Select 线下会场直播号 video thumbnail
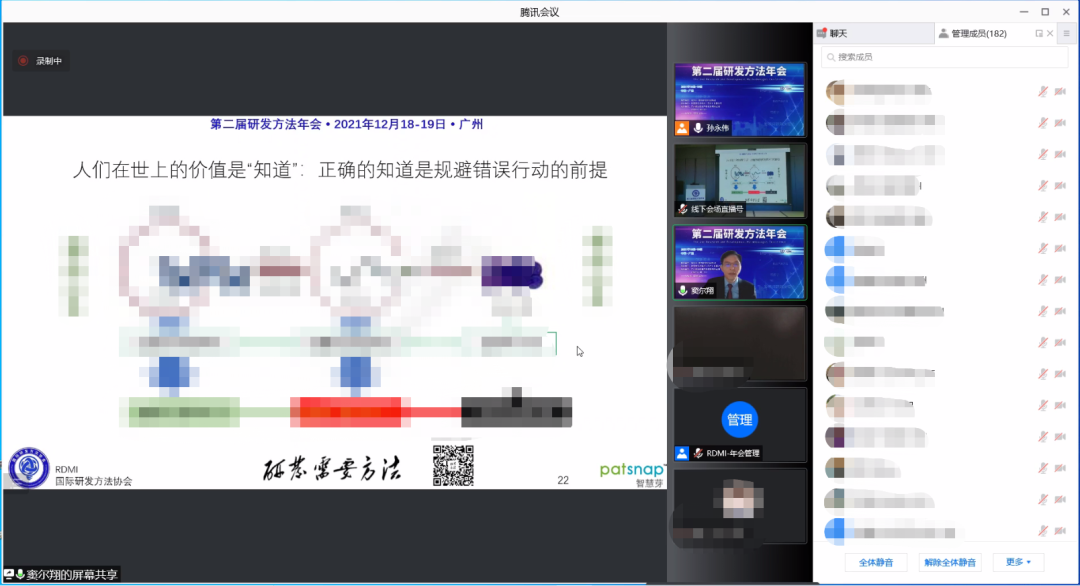1080x586 pixels. click(739, 180)
